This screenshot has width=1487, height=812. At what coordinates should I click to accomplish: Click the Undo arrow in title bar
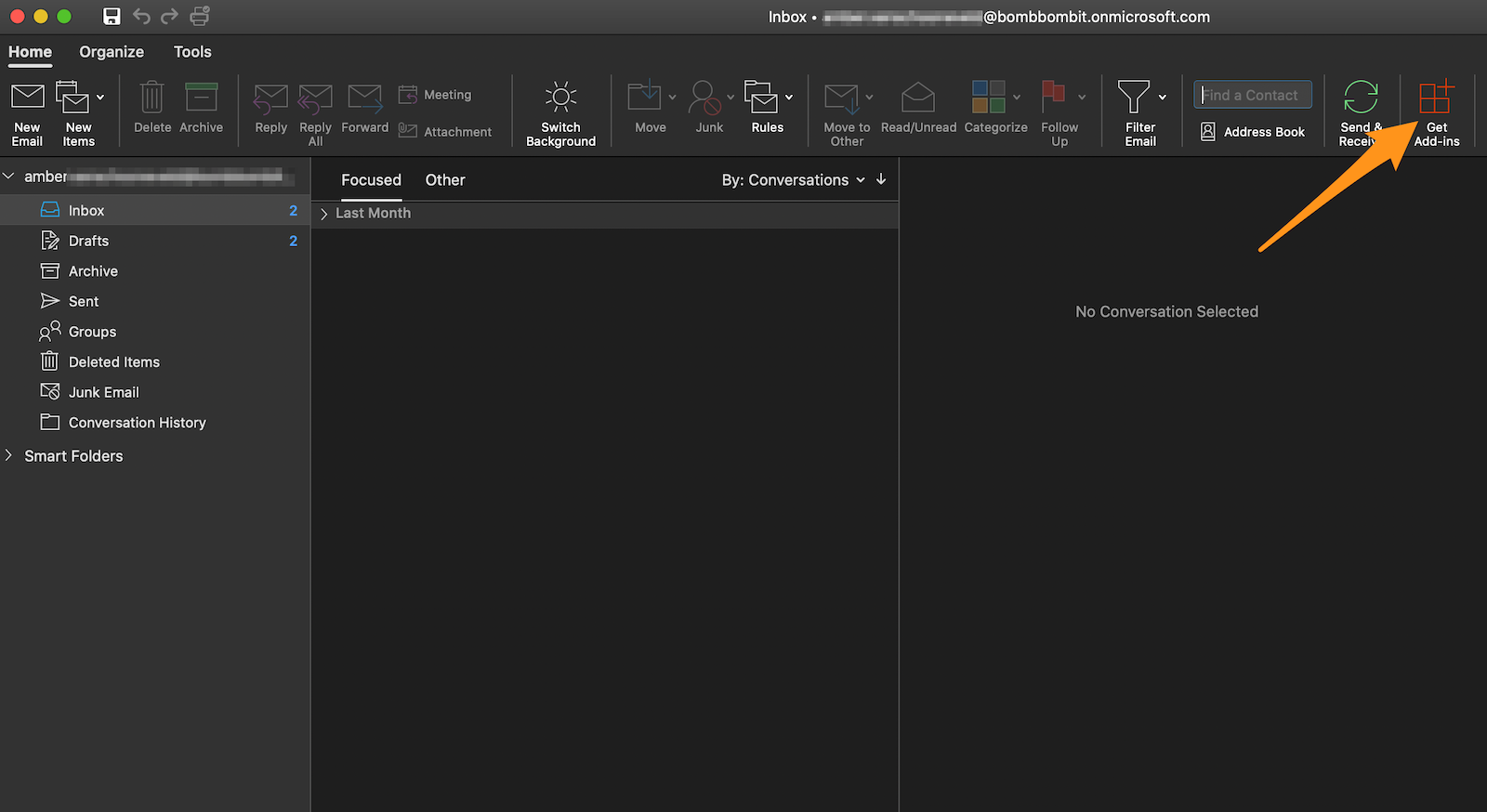tap(141, 16)
